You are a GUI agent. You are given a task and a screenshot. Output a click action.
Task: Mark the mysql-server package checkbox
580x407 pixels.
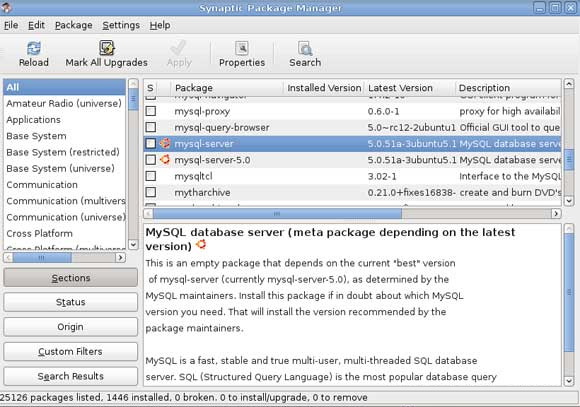click(151, 144)
